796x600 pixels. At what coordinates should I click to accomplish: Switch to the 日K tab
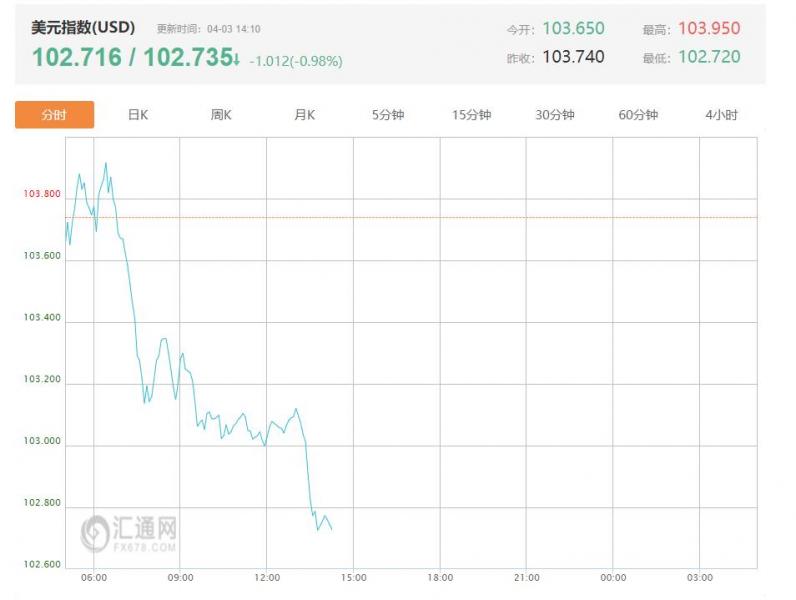[x=138, y=115]
